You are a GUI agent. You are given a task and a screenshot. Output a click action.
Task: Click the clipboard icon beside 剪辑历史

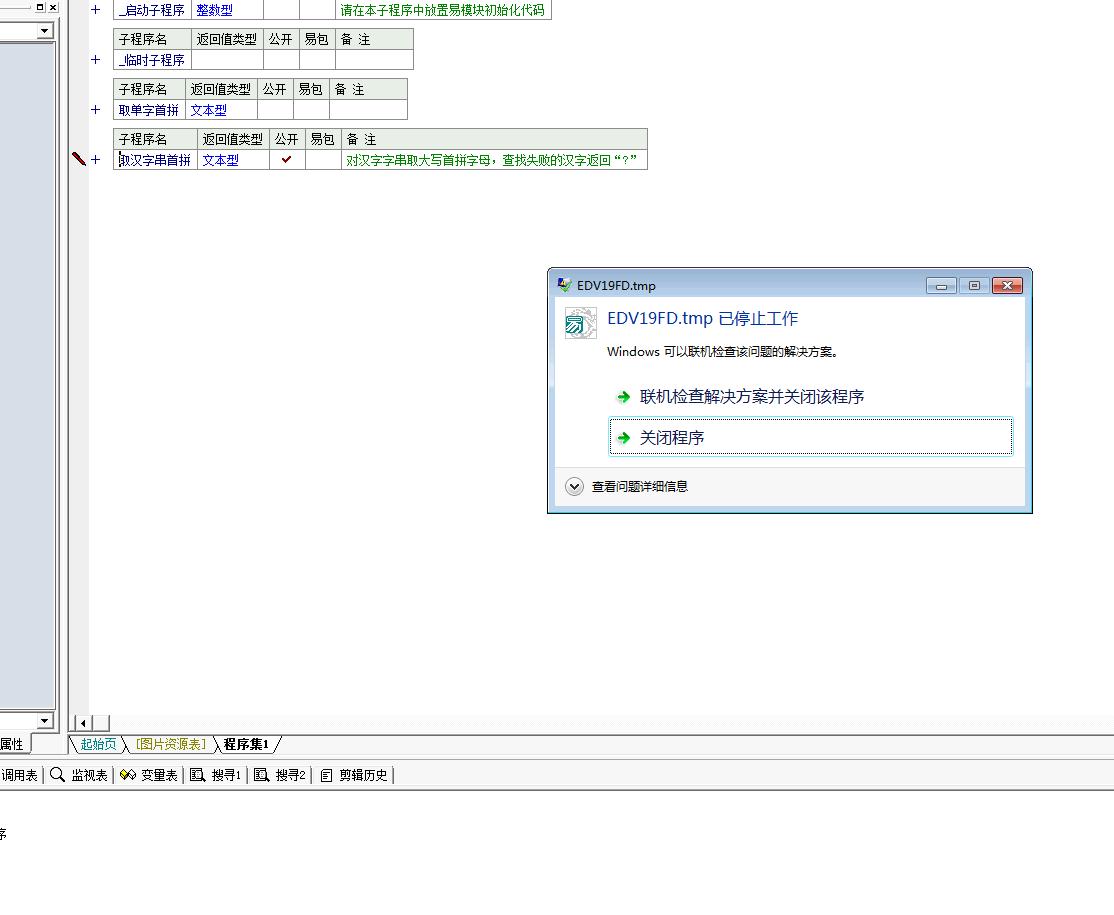327,775
